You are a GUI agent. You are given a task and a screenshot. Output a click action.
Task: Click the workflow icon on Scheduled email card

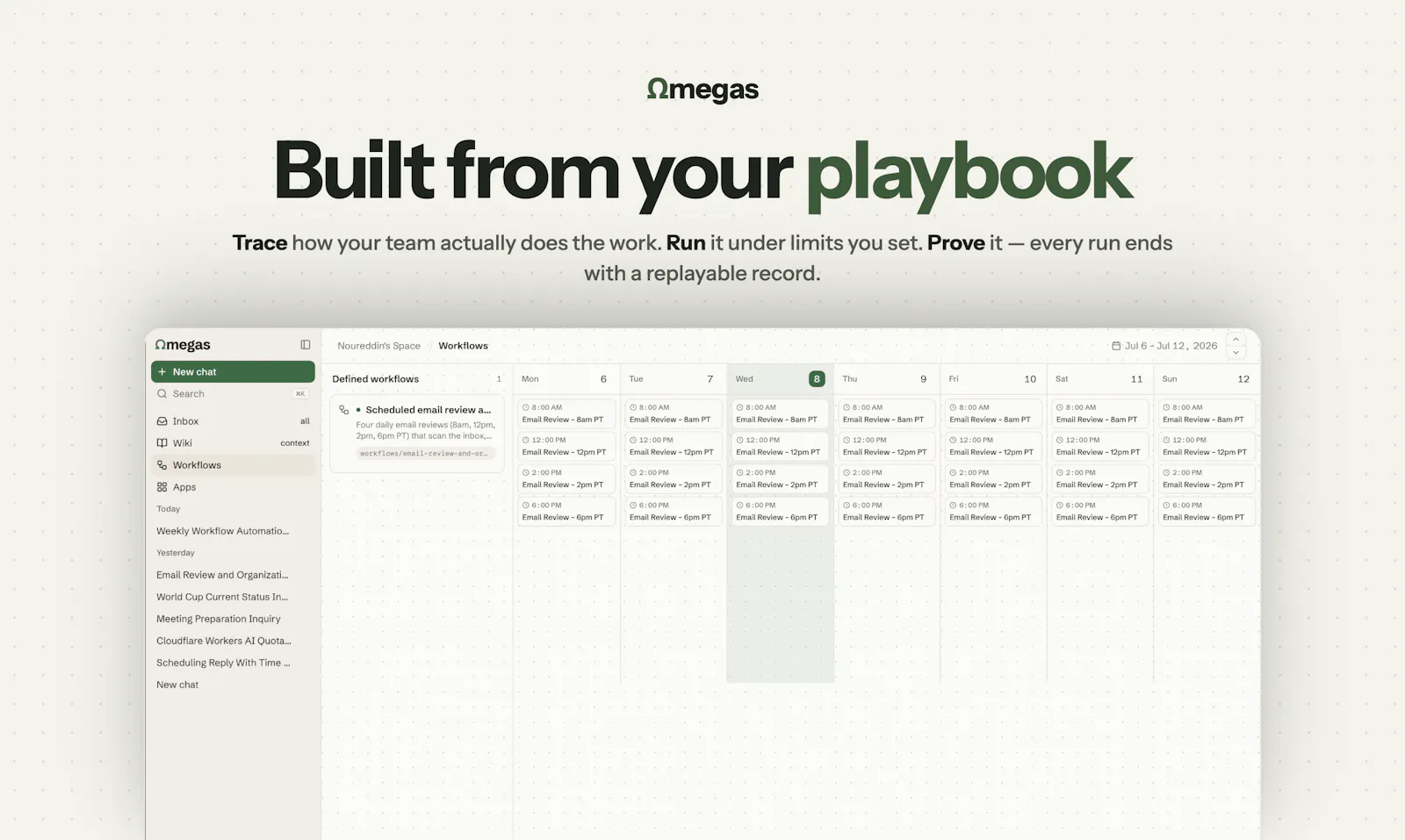point(344,410)
